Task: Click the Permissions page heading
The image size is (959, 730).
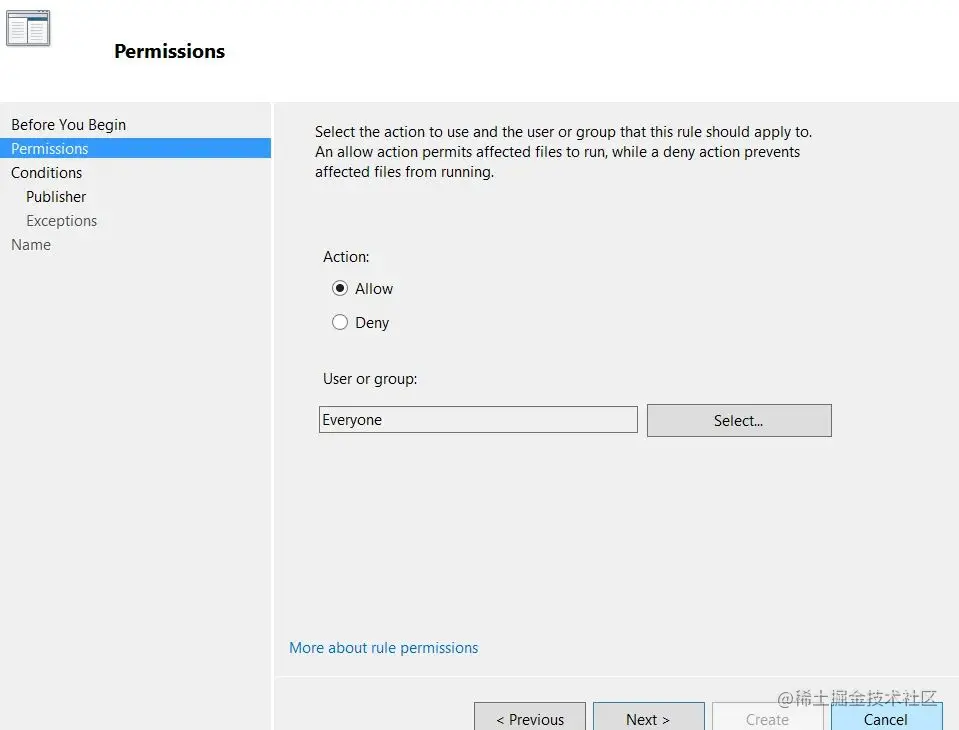Action: coord(169,51)
